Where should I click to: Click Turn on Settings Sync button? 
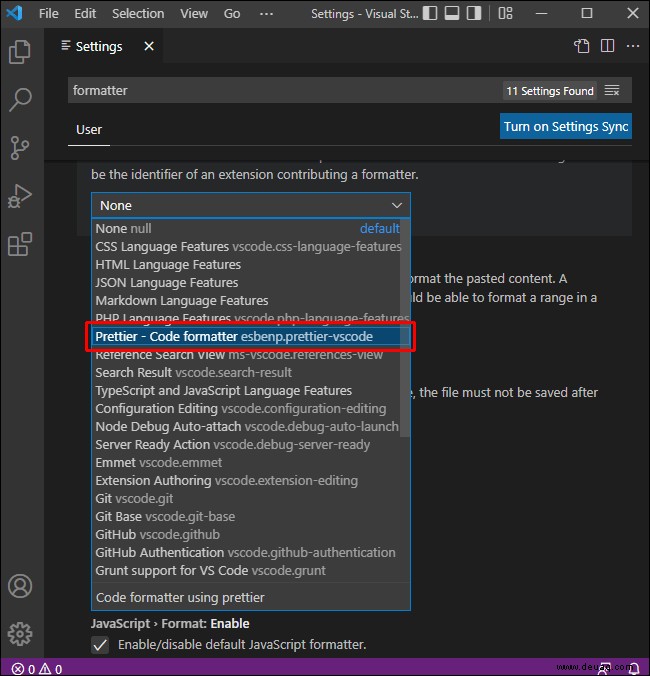coord(566,126)
